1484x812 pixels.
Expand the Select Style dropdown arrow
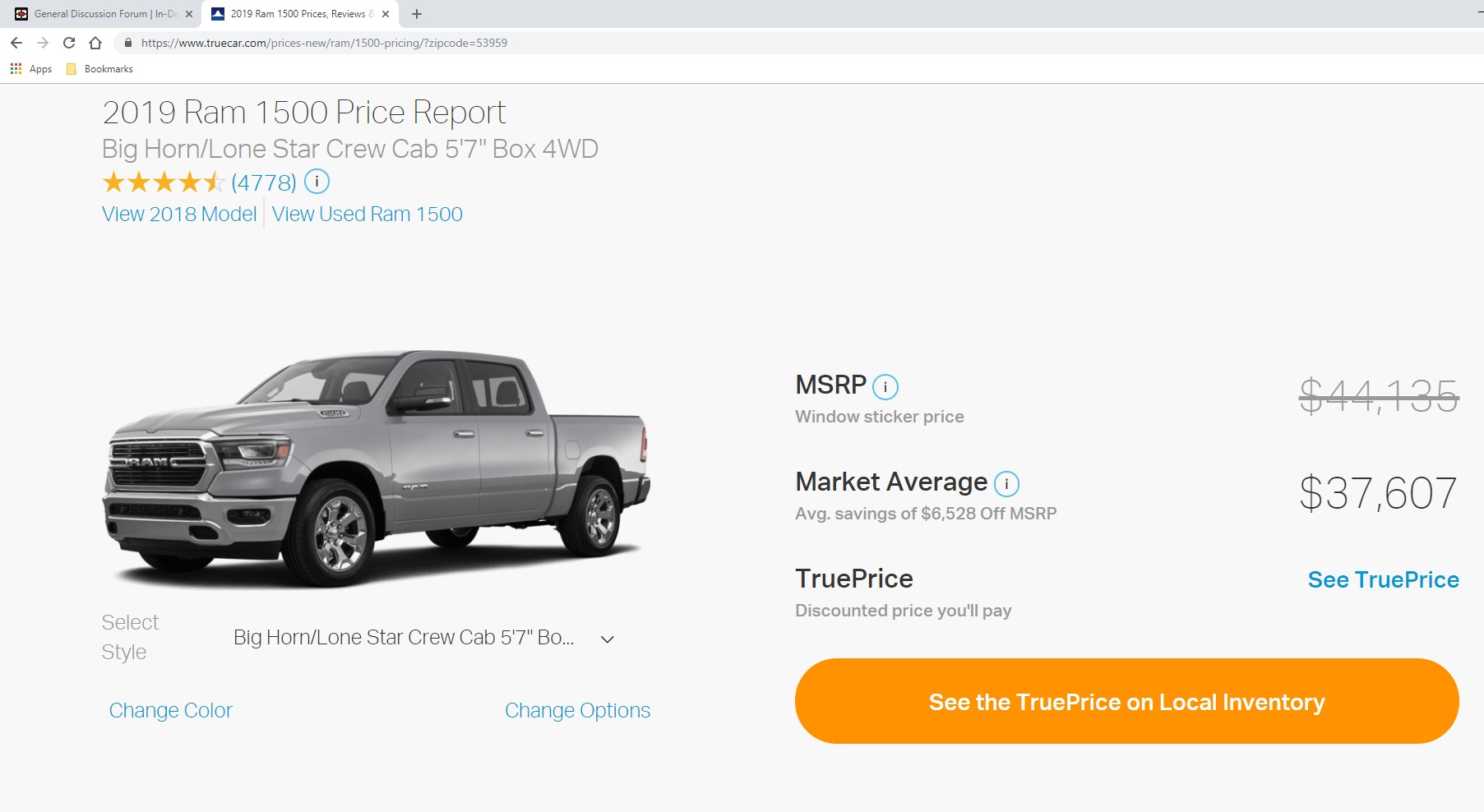point(608,639)
